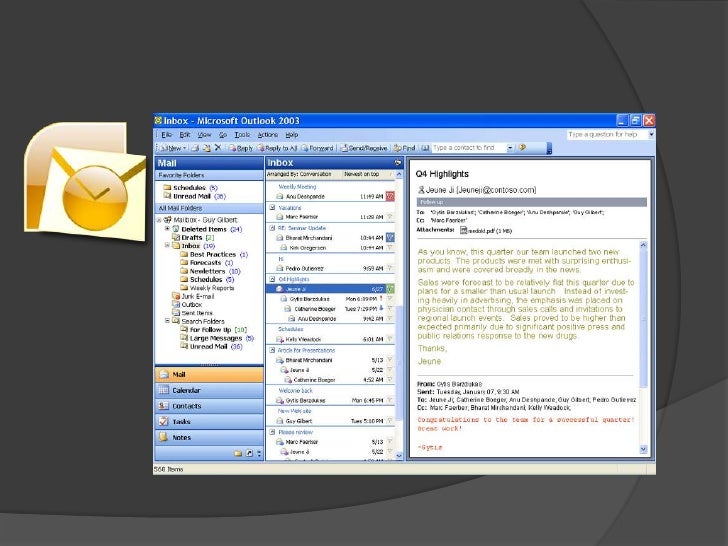Click the Drafts folder icon
This screenshot has width=728, height=546.
[x=176, y=237]
